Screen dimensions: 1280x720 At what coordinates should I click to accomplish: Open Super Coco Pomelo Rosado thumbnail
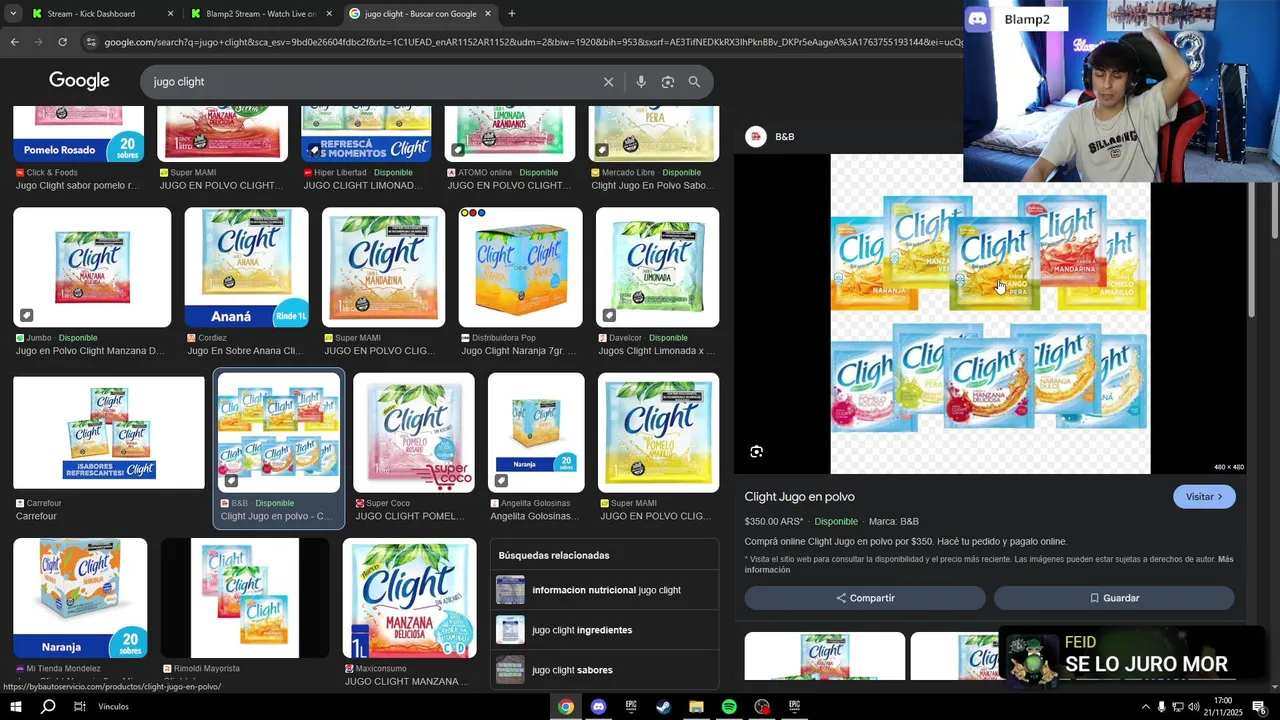(x=414, y=432)
